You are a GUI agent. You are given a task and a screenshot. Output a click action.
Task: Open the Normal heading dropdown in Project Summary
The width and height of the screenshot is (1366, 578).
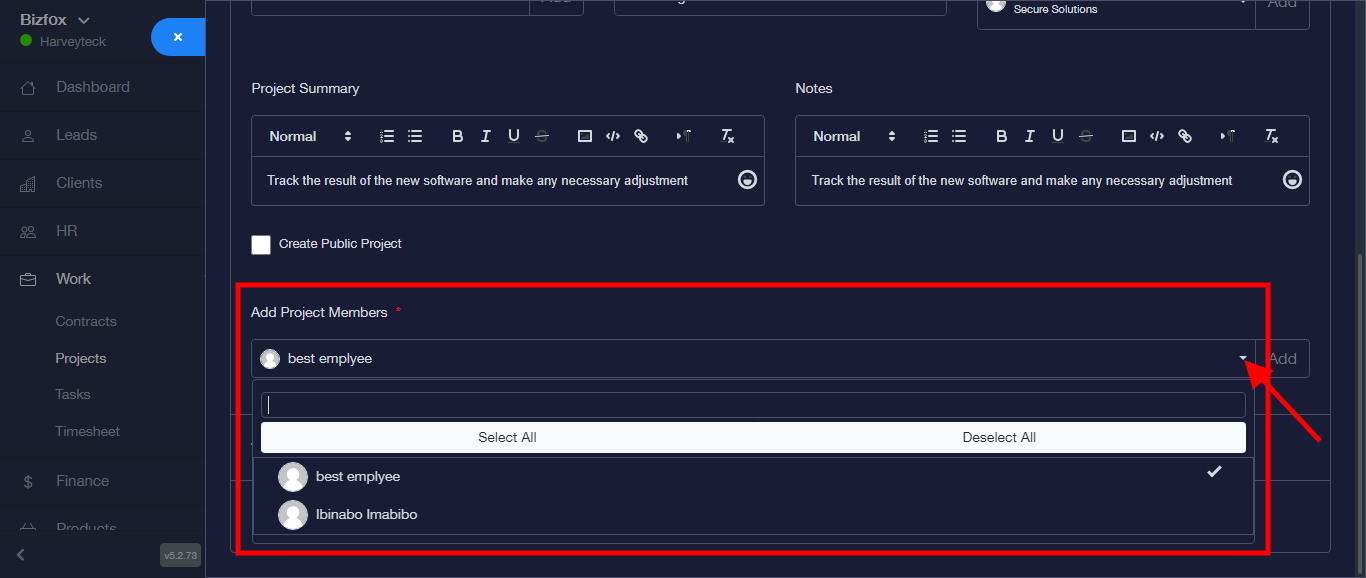tap(310, 136)
